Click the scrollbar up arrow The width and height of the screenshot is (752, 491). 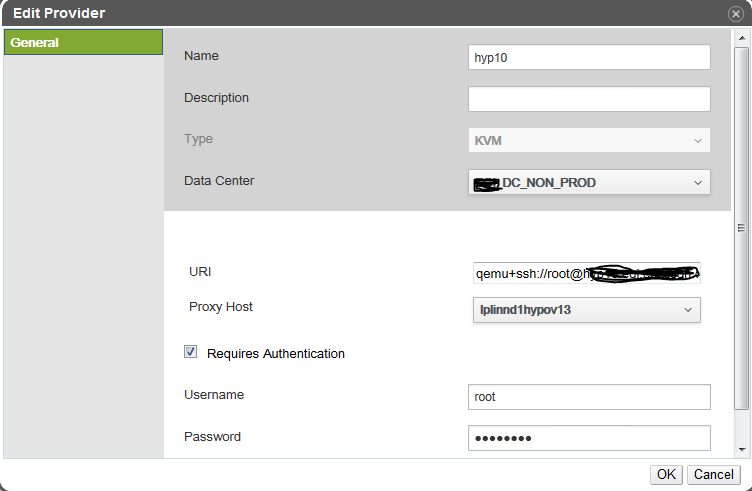click(741, 36)
